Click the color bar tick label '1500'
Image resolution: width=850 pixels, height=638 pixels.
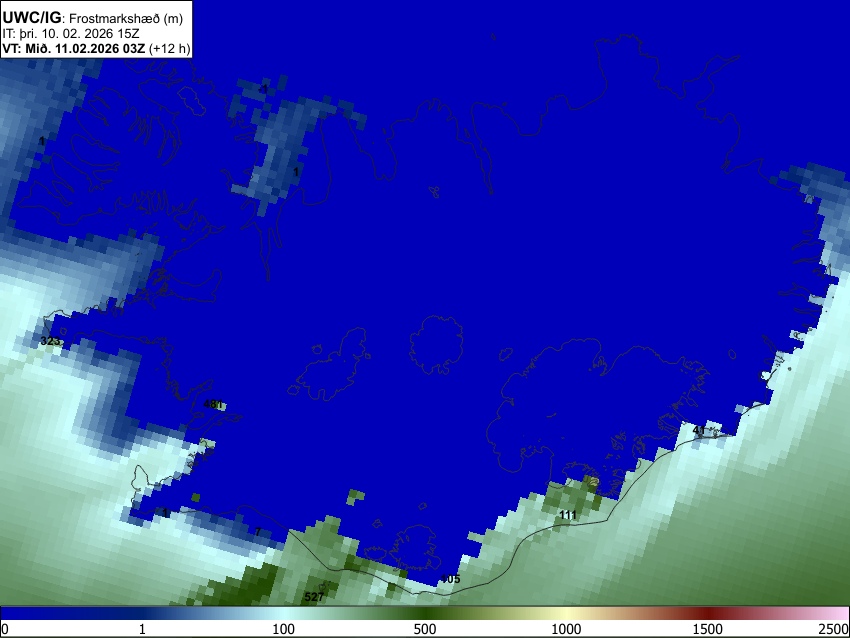coord(708,629)
